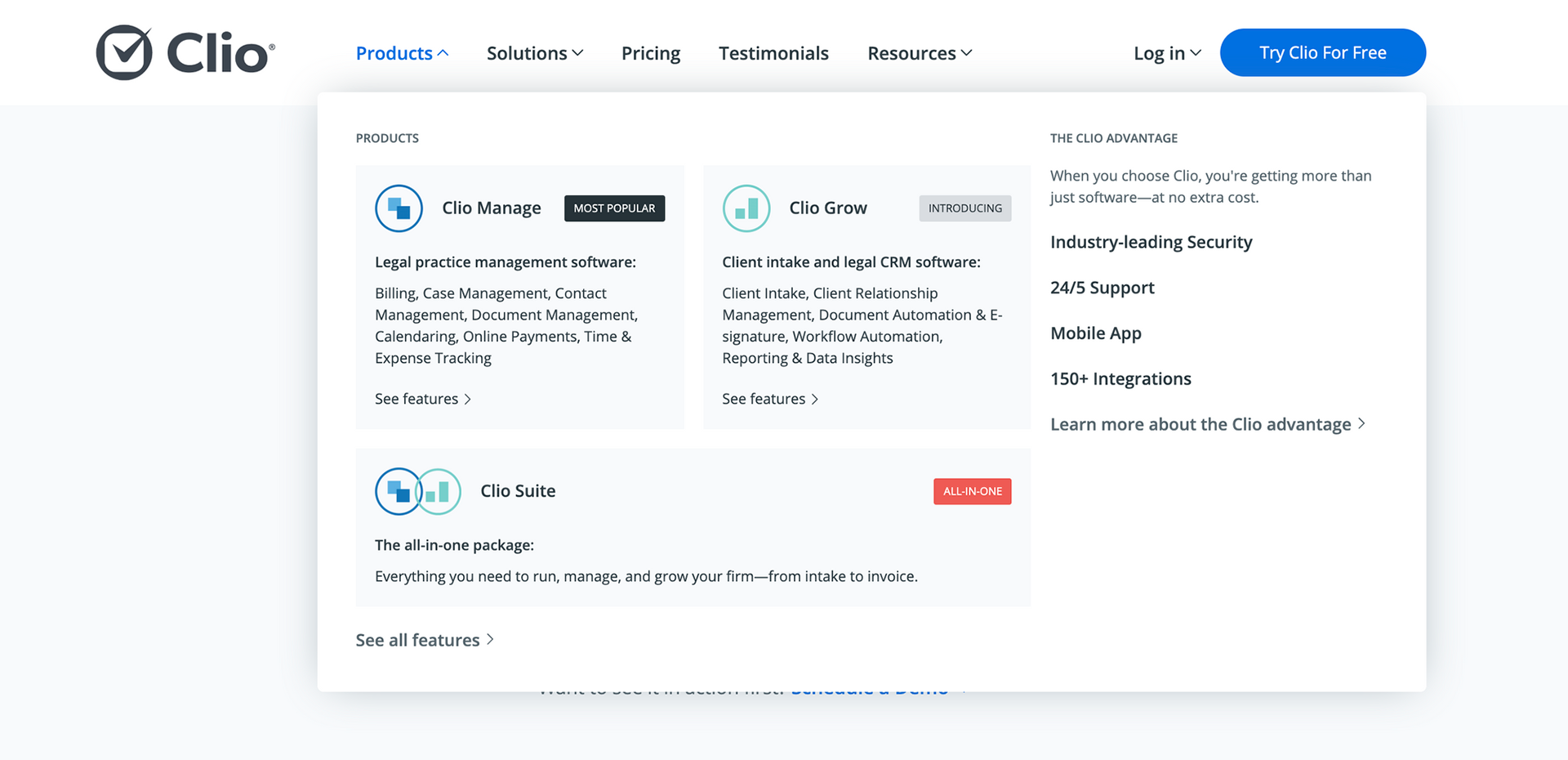1568x760 pixels.
Task: Click 'Legal practice management software:' text
Action: (506, 262)
